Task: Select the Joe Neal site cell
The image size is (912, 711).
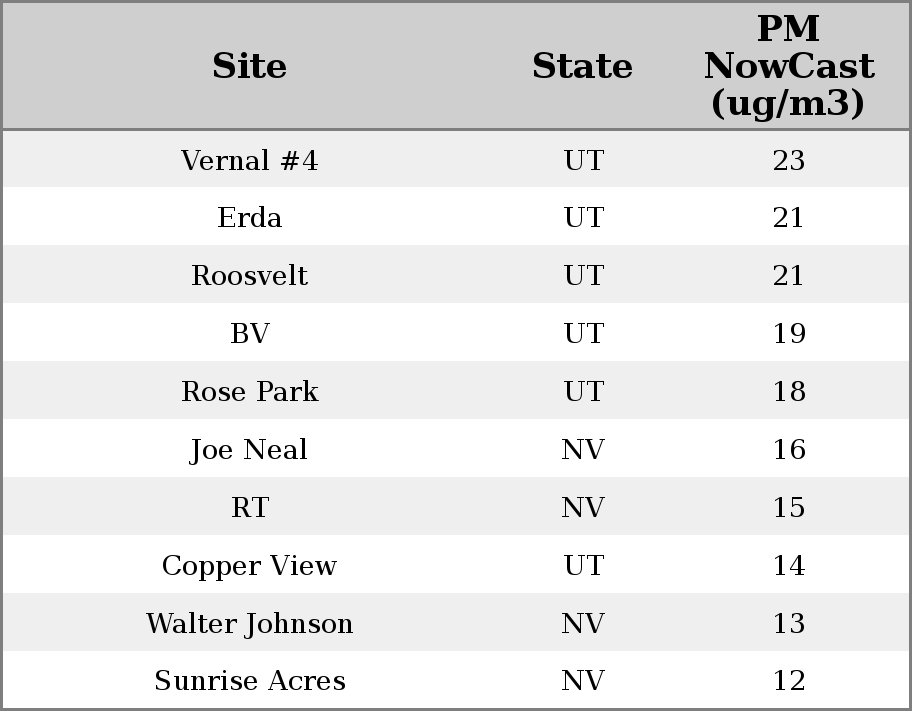Action: tap(250, 450)
